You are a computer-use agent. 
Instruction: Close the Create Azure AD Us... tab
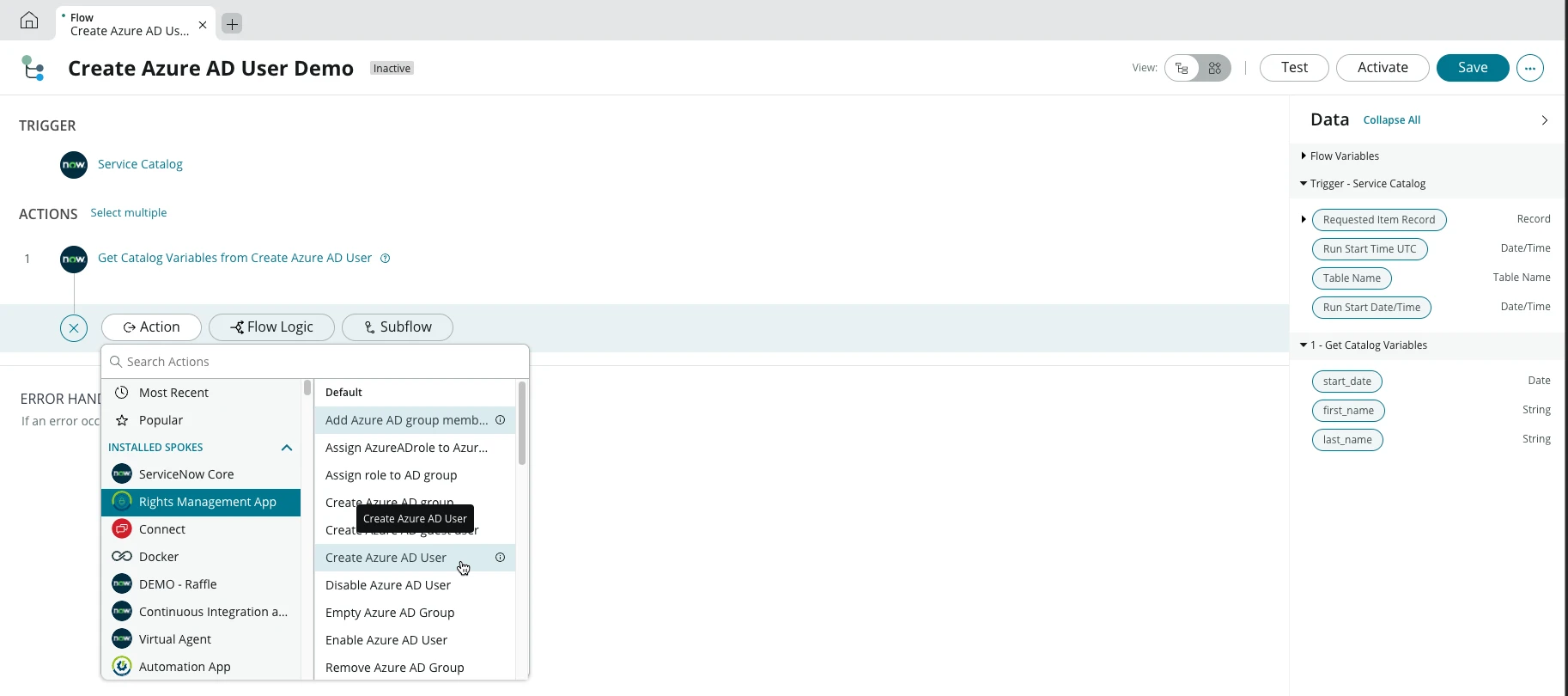click(203, 25)
